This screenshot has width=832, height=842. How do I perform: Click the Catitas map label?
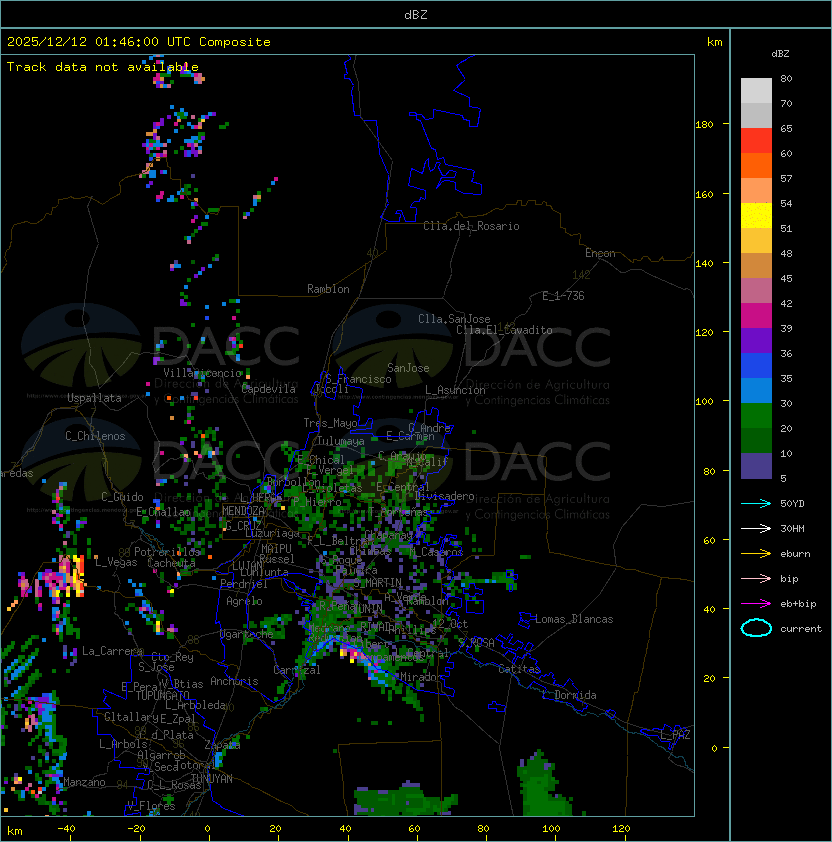[519, 669]
